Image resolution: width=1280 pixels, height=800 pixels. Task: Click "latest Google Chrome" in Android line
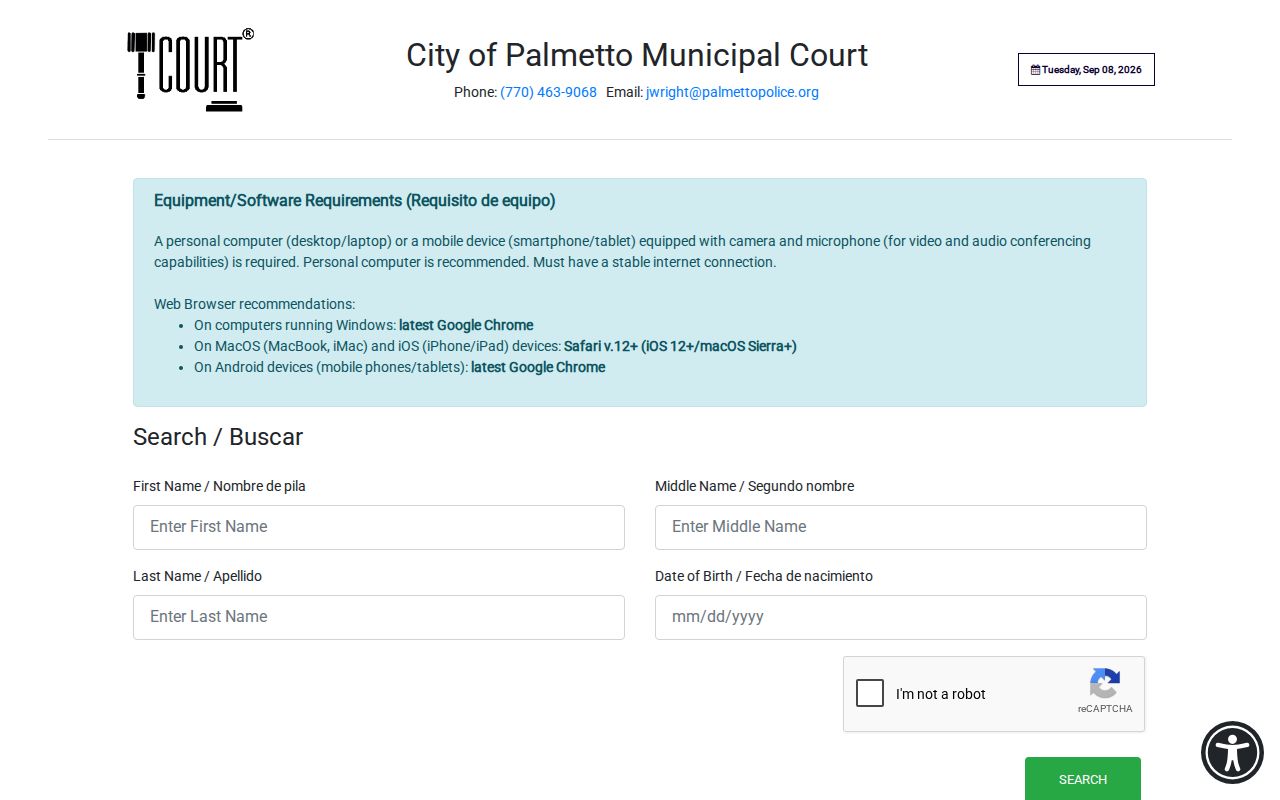click(538, 367)
